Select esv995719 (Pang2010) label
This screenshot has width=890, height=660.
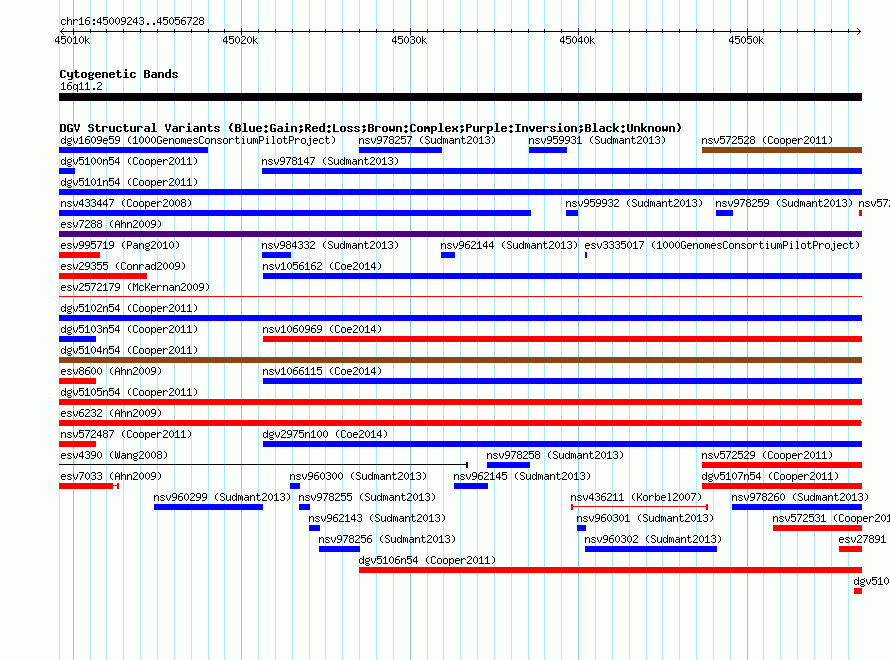point(120,245)
